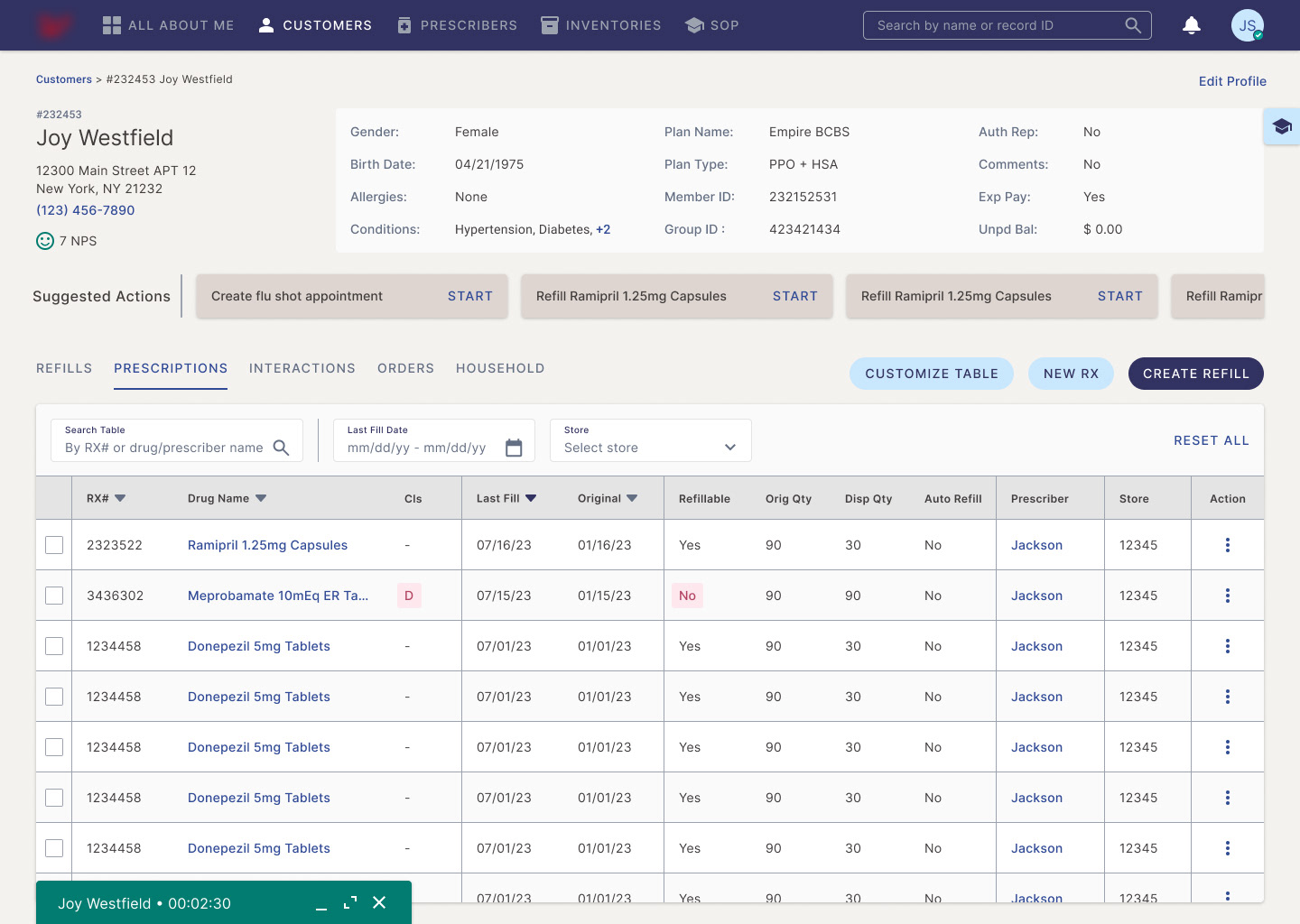
Task: Call the phone number (123) 456-7890
Action: point(86,210)
